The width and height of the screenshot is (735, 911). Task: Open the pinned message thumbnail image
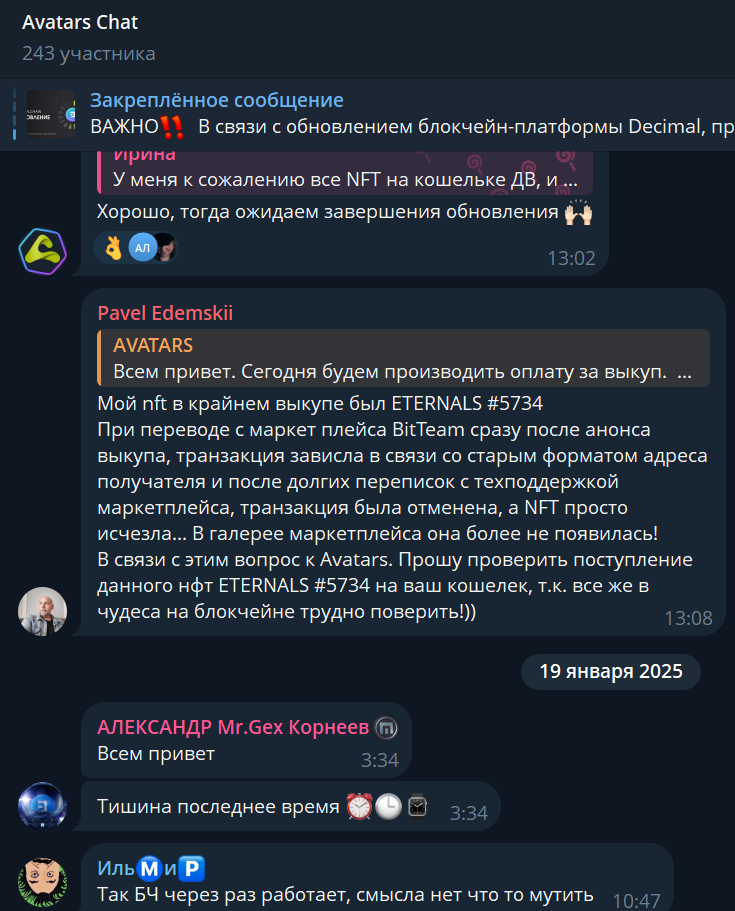click(x=51, y=114)
